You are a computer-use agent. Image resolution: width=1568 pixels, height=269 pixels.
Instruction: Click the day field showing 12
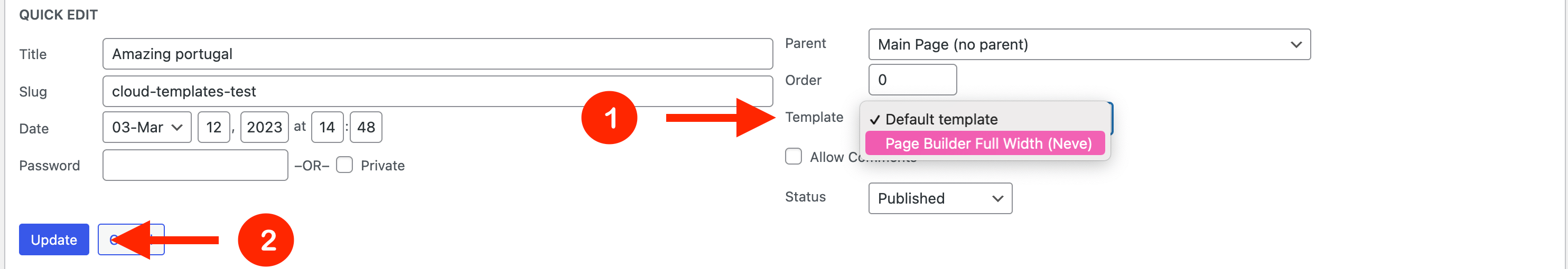coord(213,128)
